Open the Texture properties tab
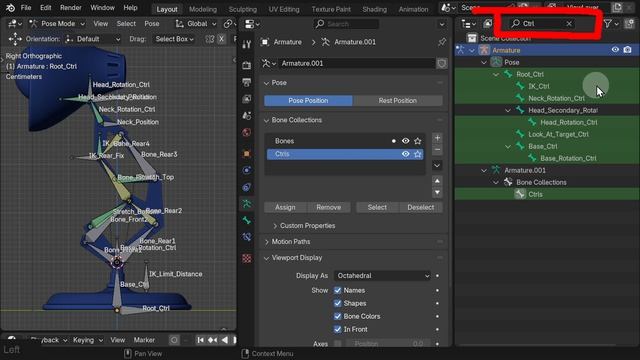Image resolution: width=640 pixels, height=360 pixels. pos(247,258)
